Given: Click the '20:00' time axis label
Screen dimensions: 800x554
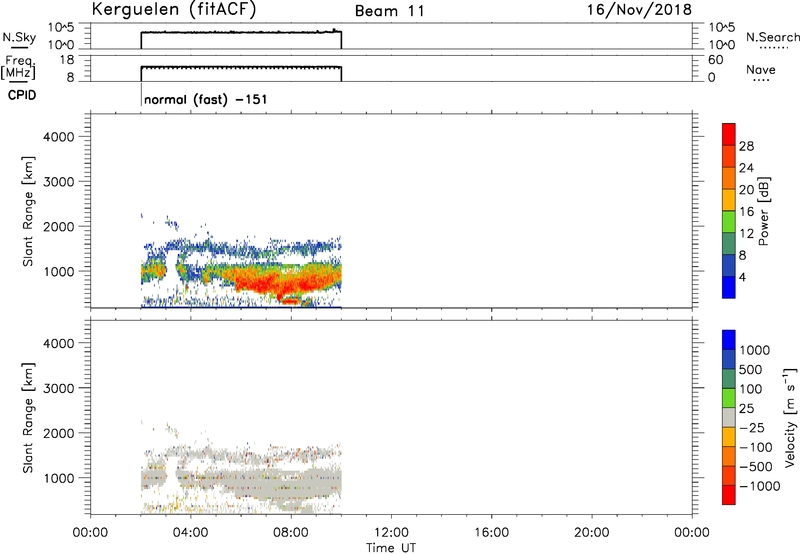Looking at the screenshot, I should (592, 533).
